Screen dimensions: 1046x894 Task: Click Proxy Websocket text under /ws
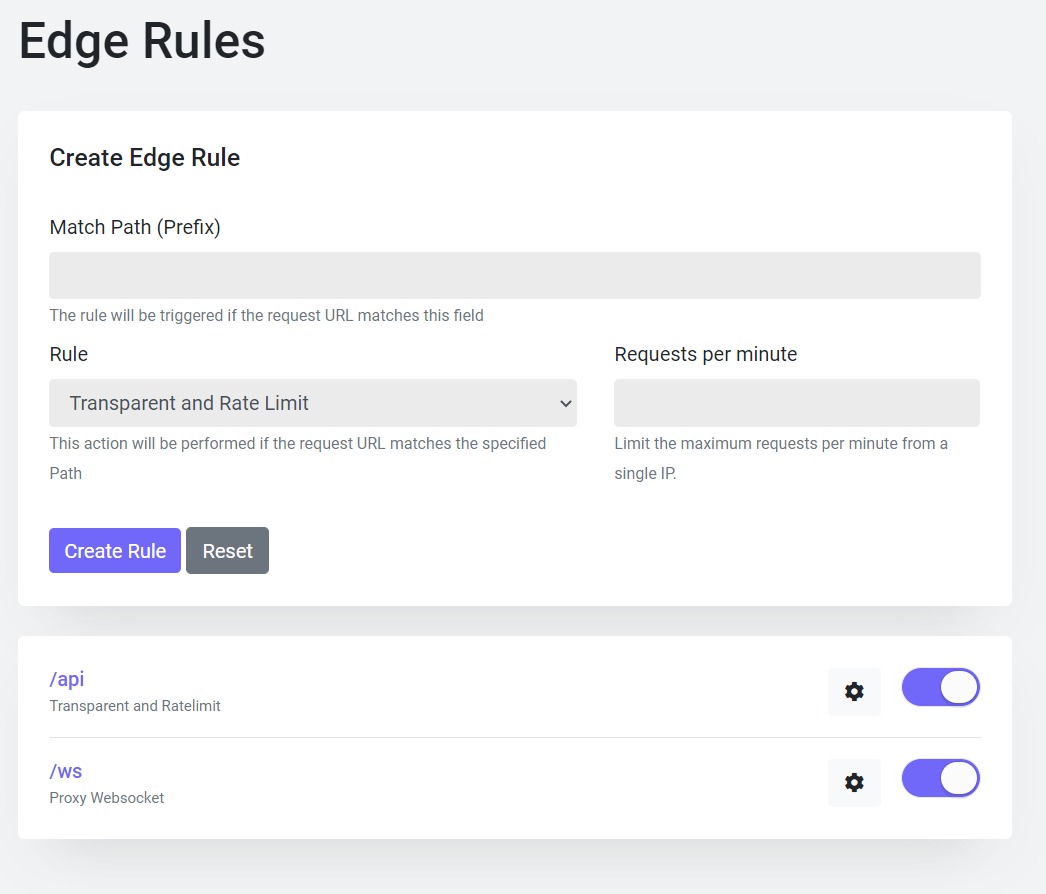tap(107, 798)
